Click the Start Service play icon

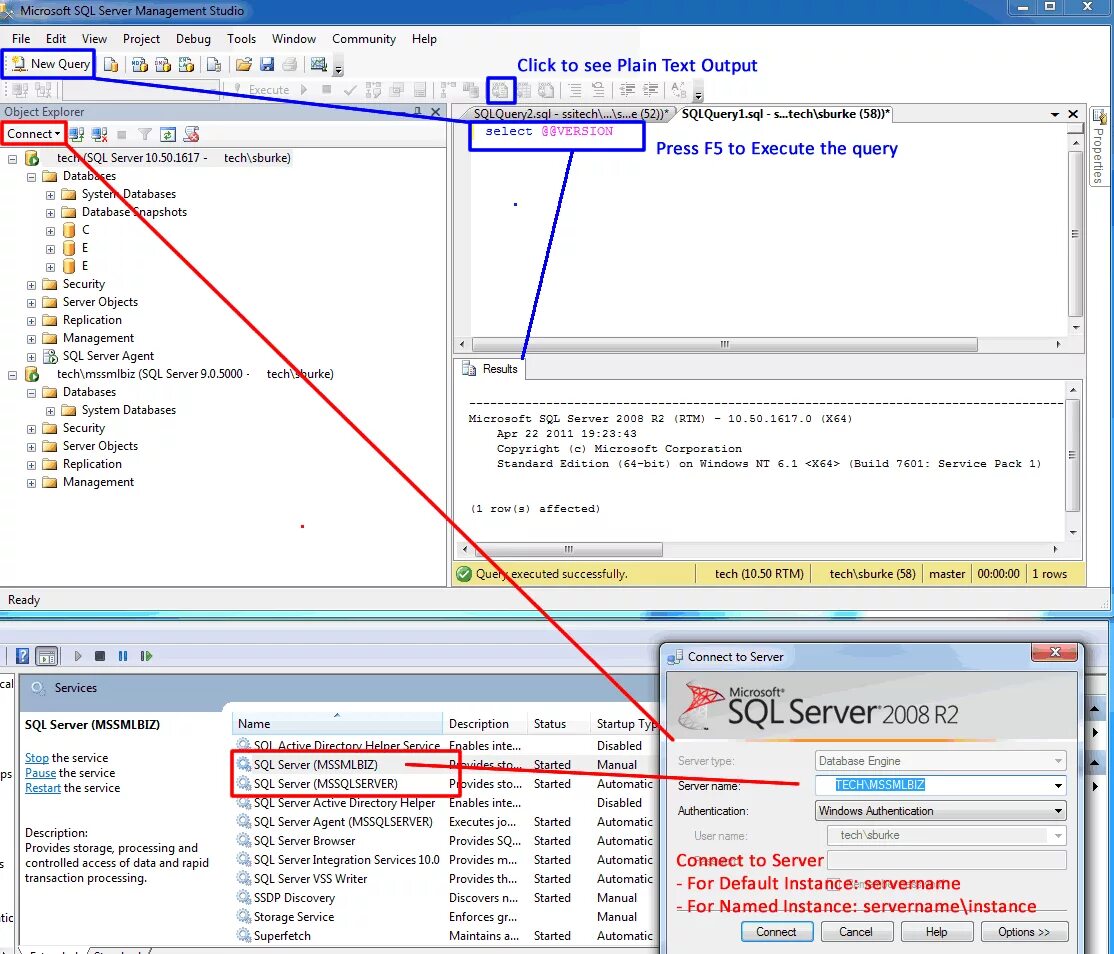click(x=77, y=656)
